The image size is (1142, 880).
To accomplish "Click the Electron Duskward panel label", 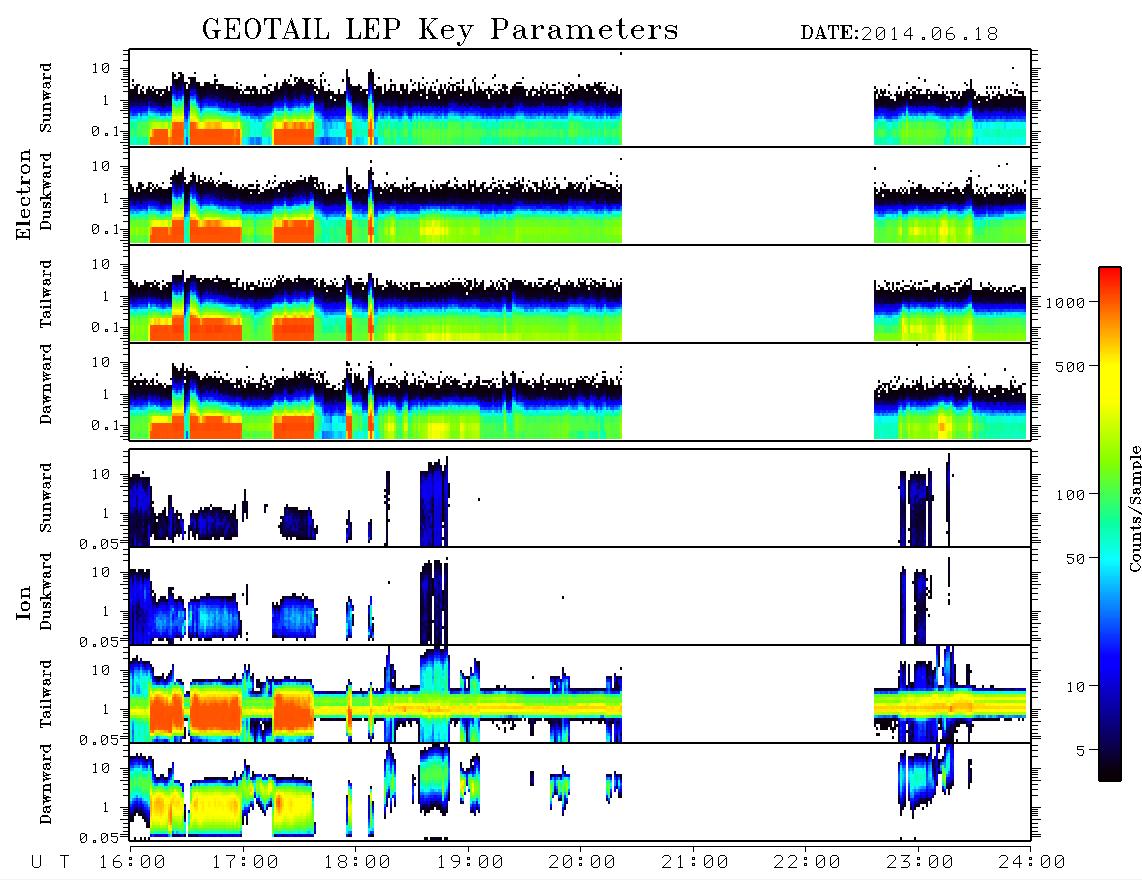I will (46, 191).
